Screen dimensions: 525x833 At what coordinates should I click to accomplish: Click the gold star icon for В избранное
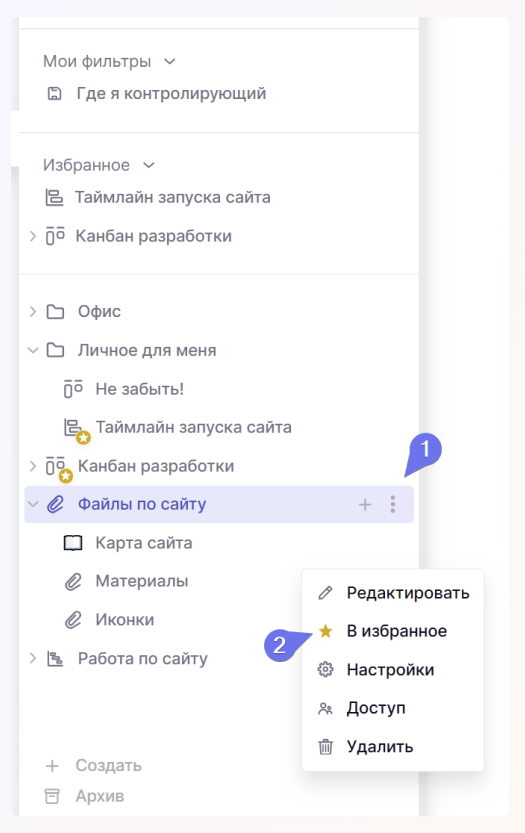click(325, 631)
